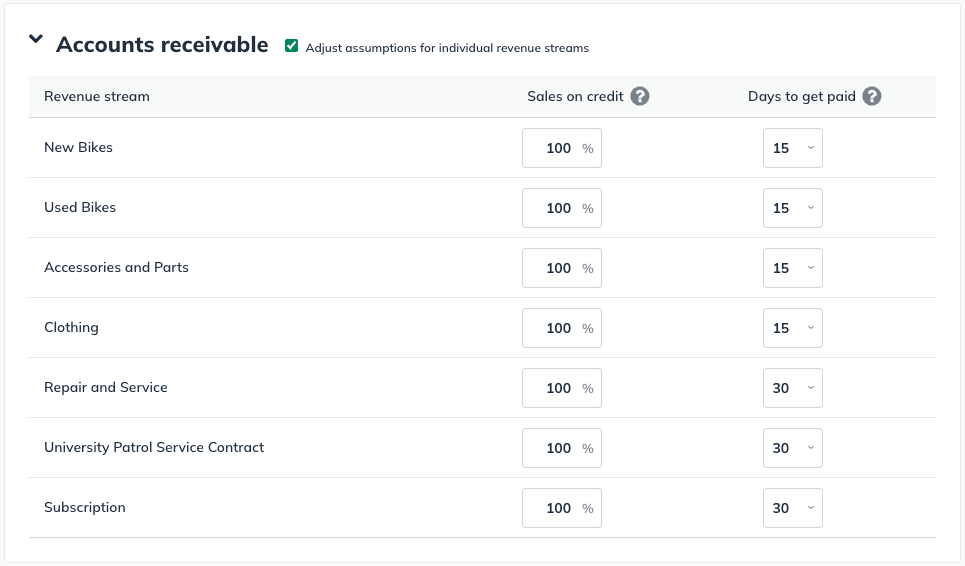Image resolution: width=965 pixels, height=566 pixels.
Task: Click the Days to get paid help icon
Action: pos(872,97)
